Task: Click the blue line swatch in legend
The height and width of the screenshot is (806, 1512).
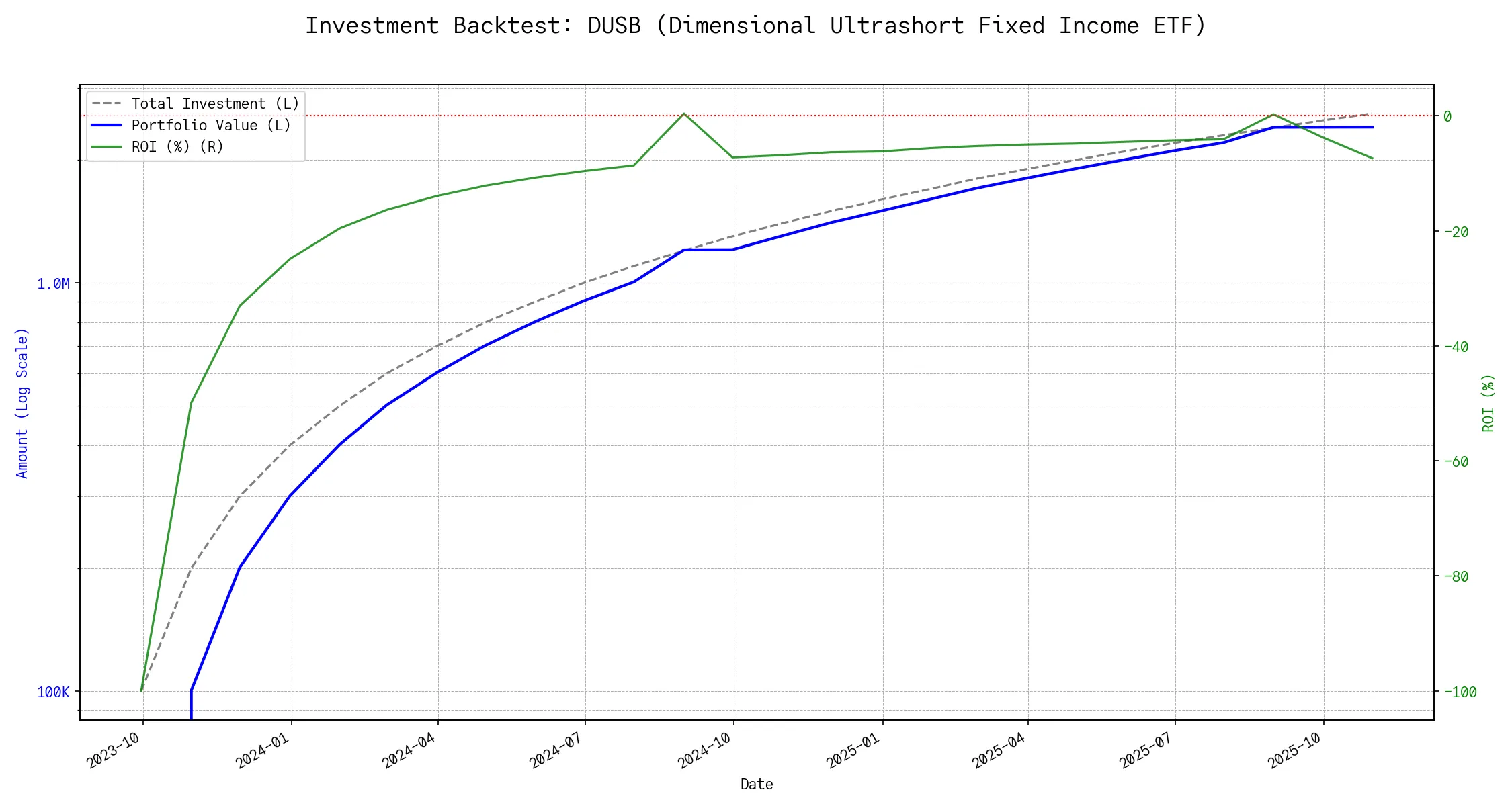Action: [107, 125]
